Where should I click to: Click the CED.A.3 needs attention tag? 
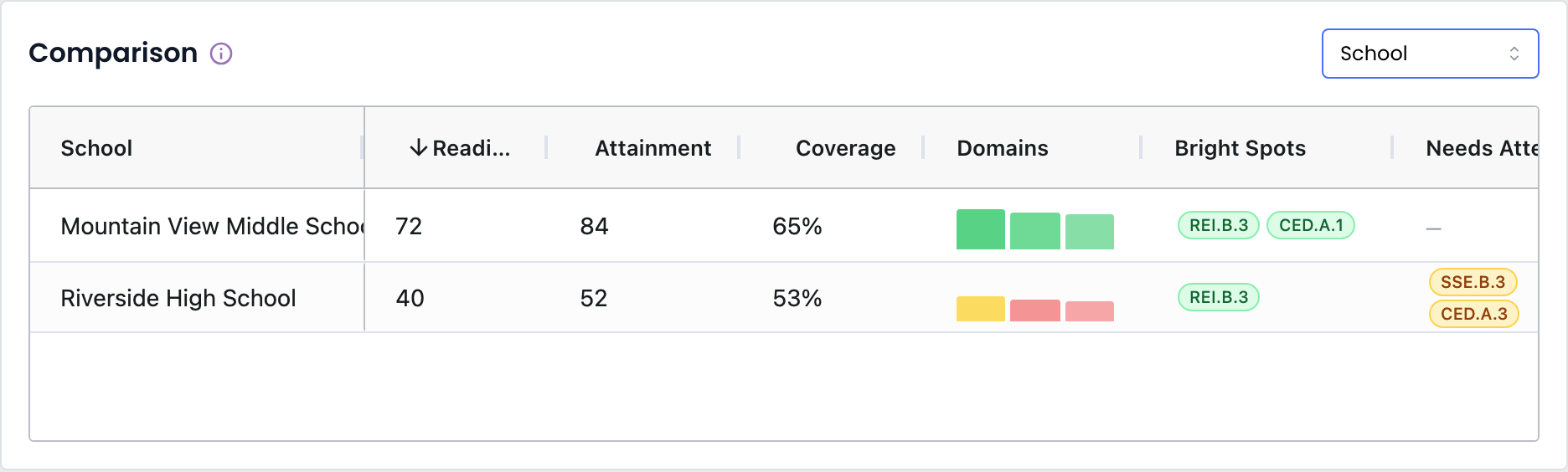(x=1474, y=314)
